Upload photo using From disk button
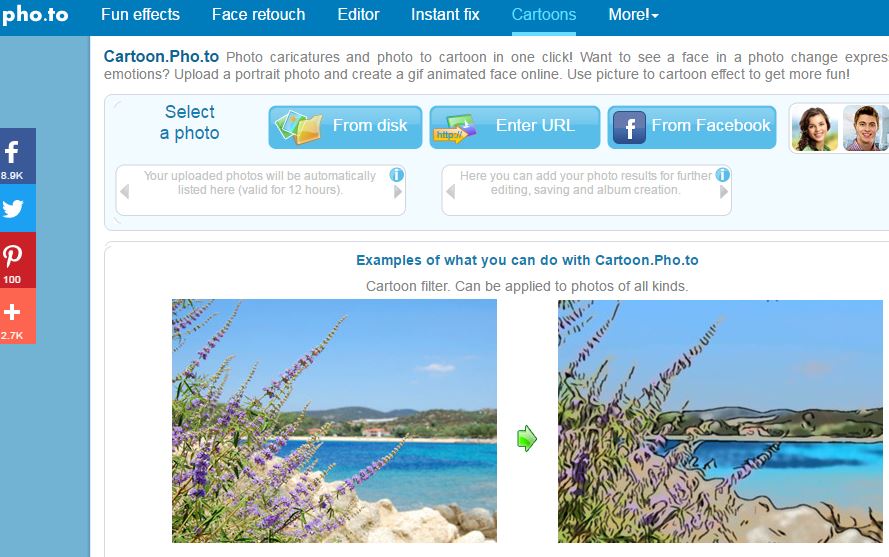 345,127
